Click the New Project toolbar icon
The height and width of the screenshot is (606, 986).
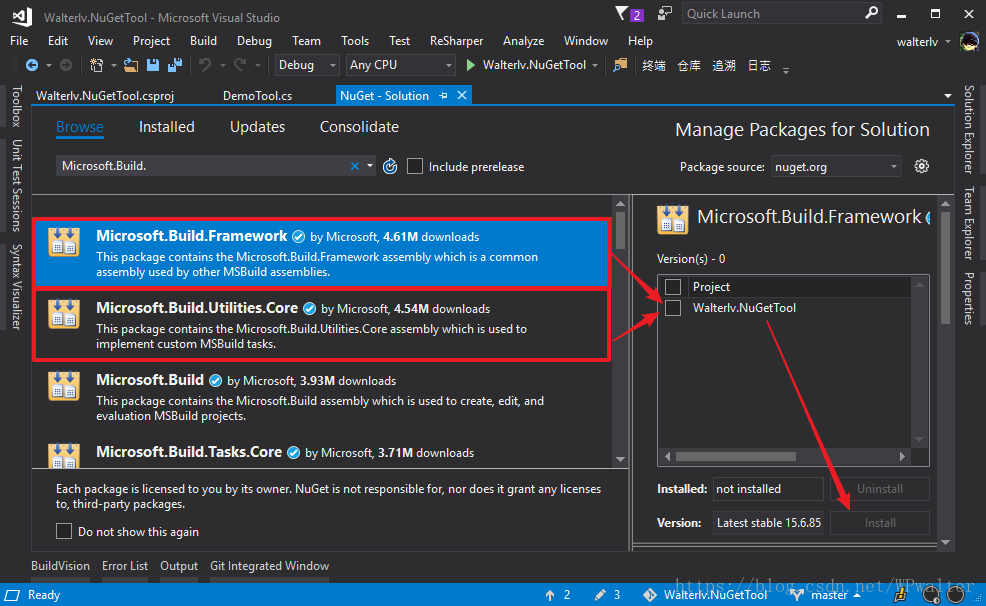click(96, 65)
